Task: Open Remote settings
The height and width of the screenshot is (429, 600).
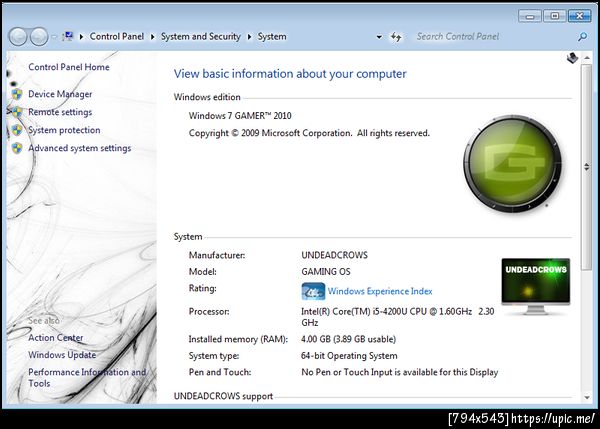Action: tap(60, 112)
